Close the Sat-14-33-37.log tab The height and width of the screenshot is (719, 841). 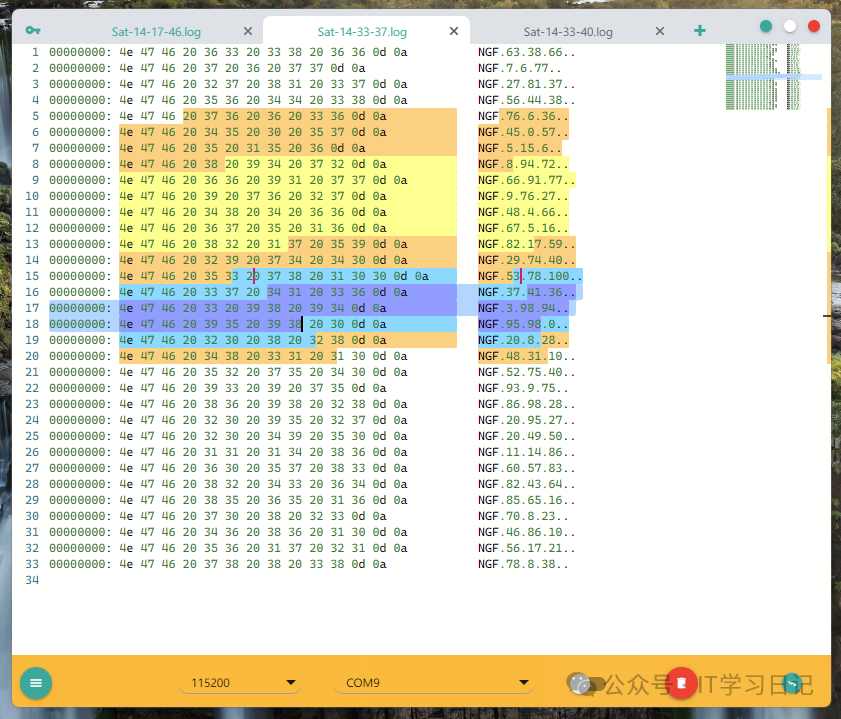[x=453, y=32]
